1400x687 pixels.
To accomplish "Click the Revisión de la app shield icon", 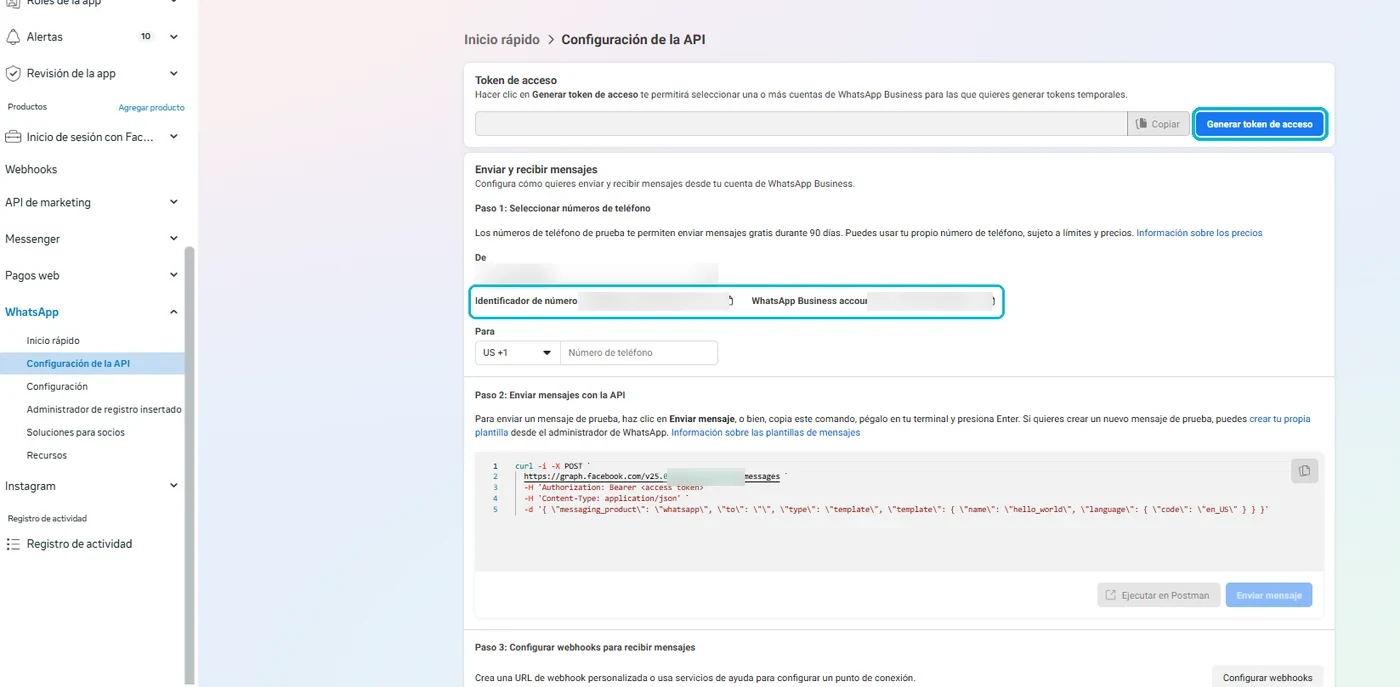I will coord(13,73).
